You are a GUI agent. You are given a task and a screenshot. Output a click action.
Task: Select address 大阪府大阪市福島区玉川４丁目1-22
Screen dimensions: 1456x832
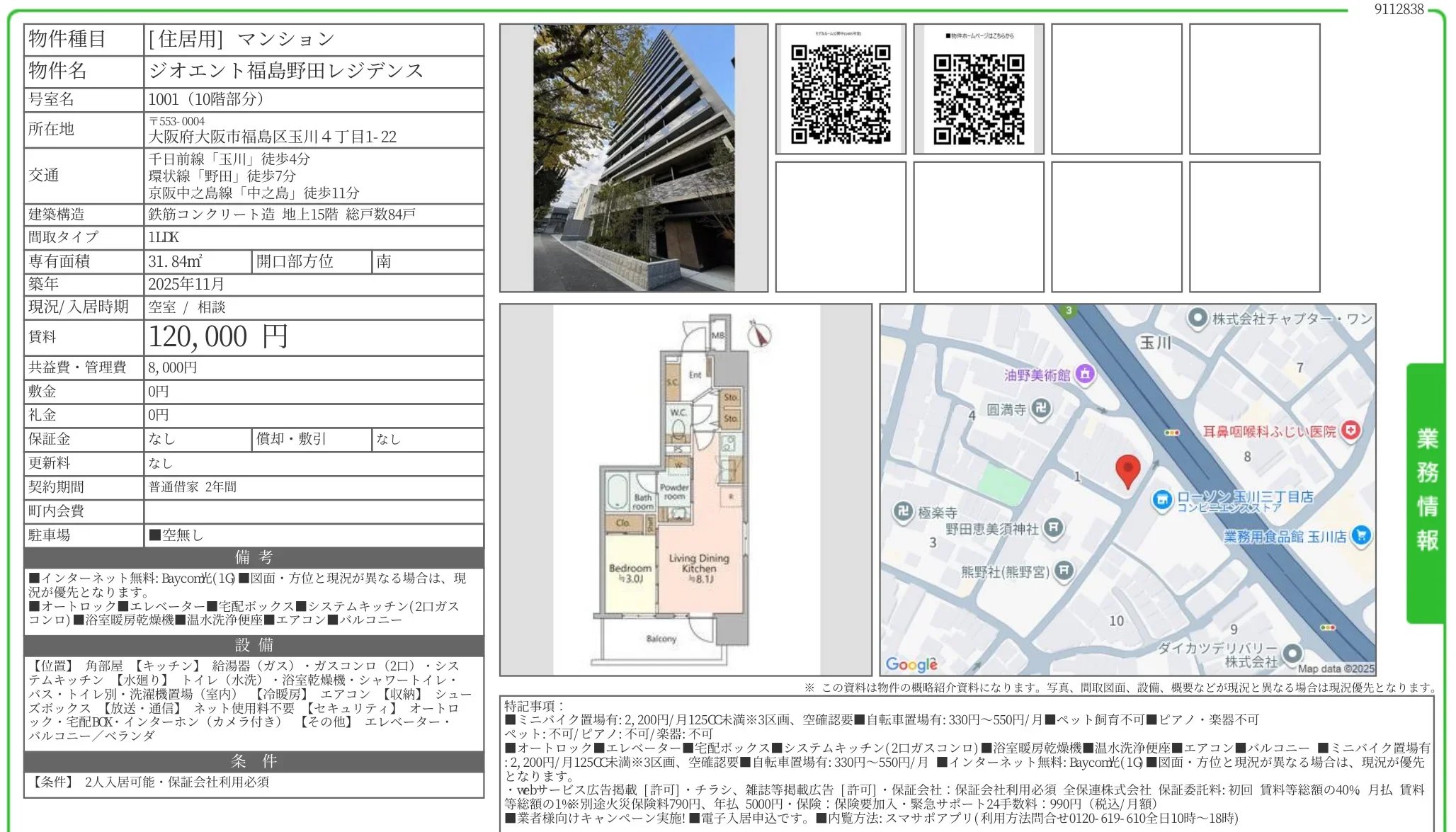[273, 137]
